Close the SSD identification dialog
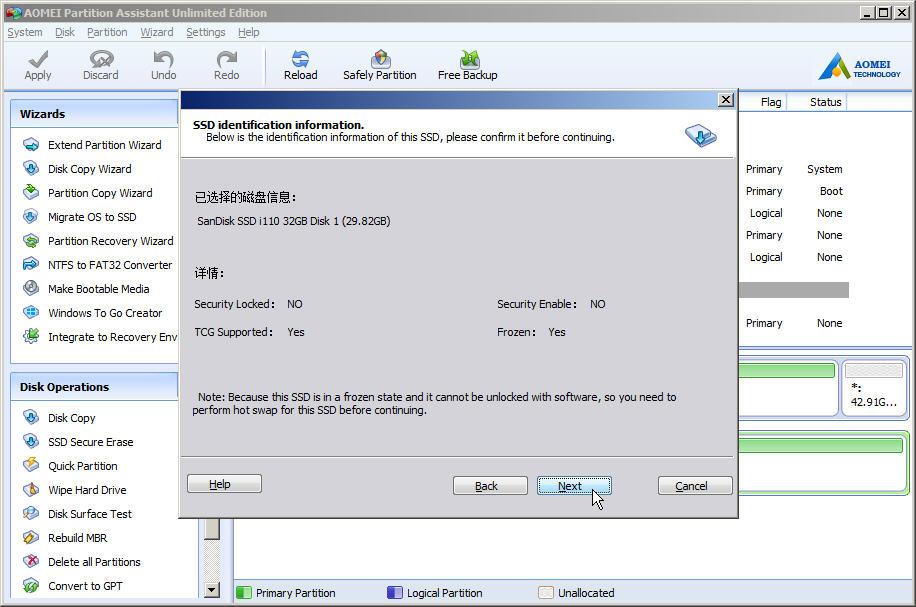 point(726,100)
